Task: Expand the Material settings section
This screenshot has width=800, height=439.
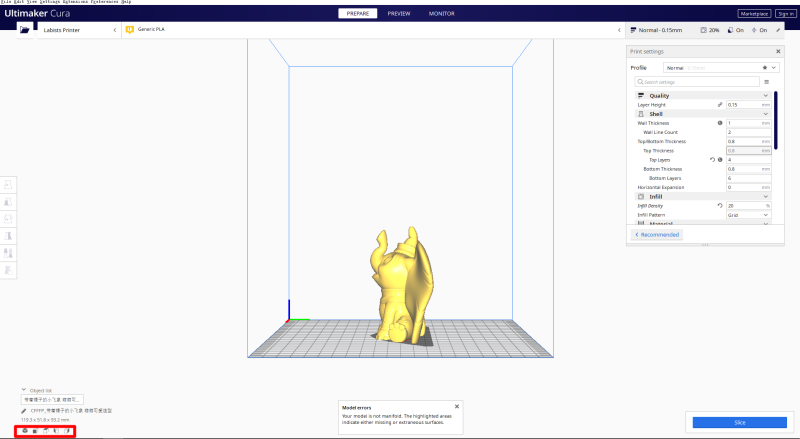Action: pos(765,224)
